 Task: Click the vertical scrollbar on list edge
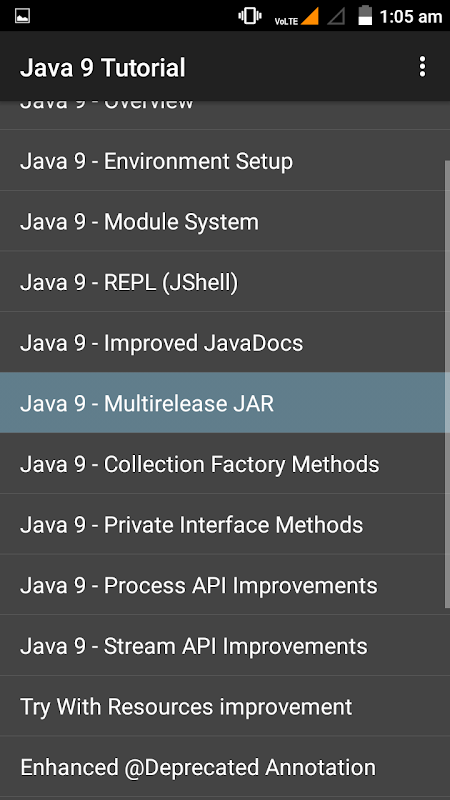click(x=447, y=383)
